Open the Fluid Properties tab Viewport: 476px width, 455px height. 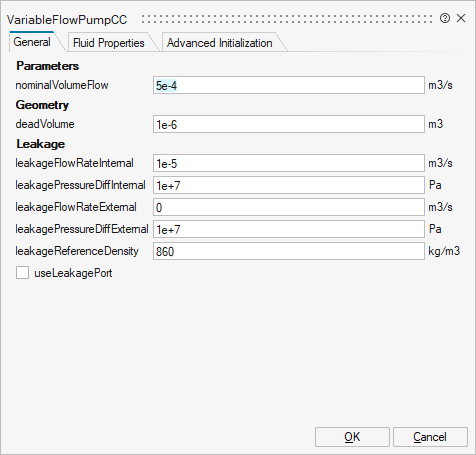[109, 43]
